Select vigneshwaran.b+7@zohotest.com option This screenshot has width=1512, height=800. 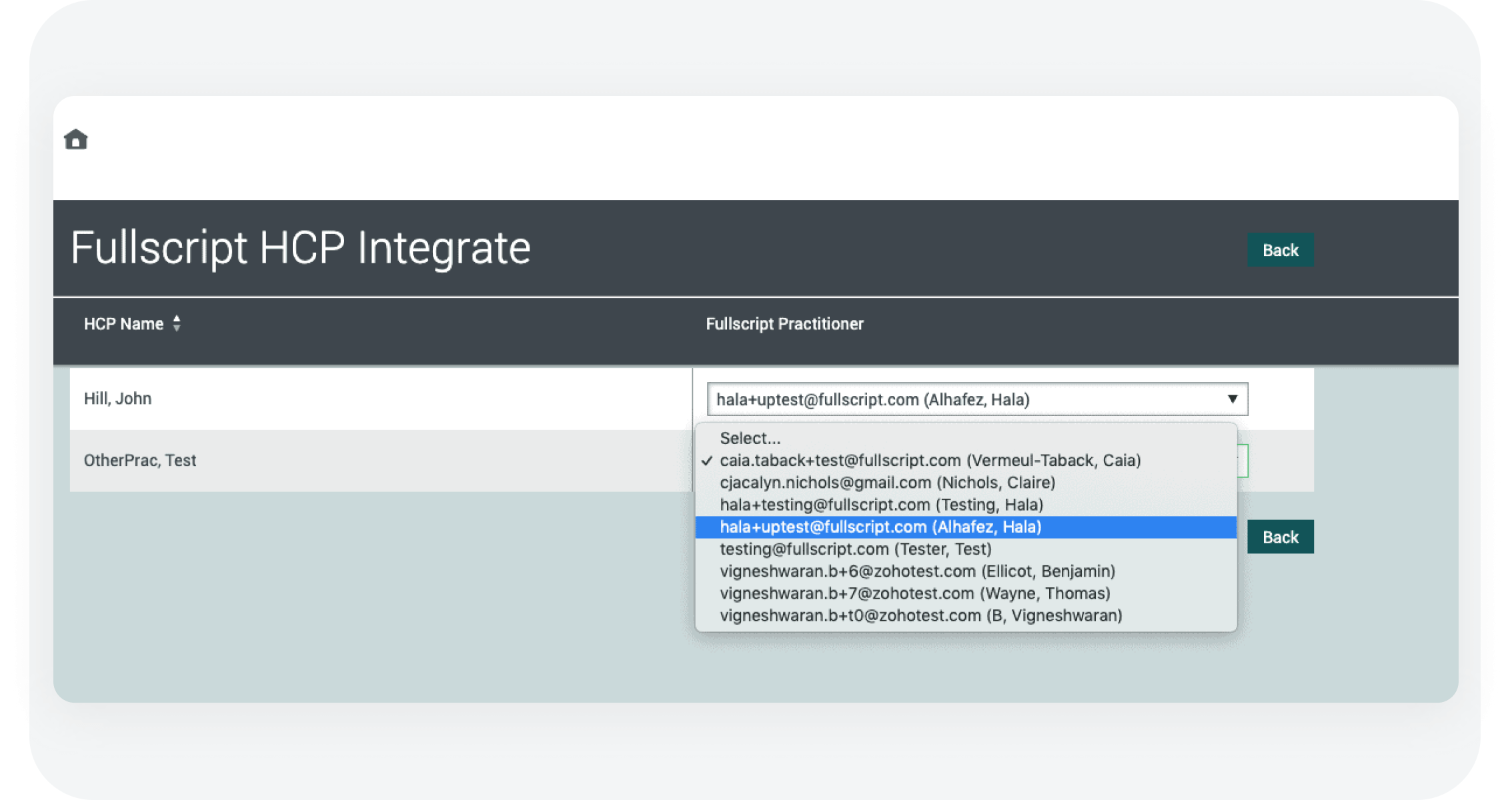966,593
